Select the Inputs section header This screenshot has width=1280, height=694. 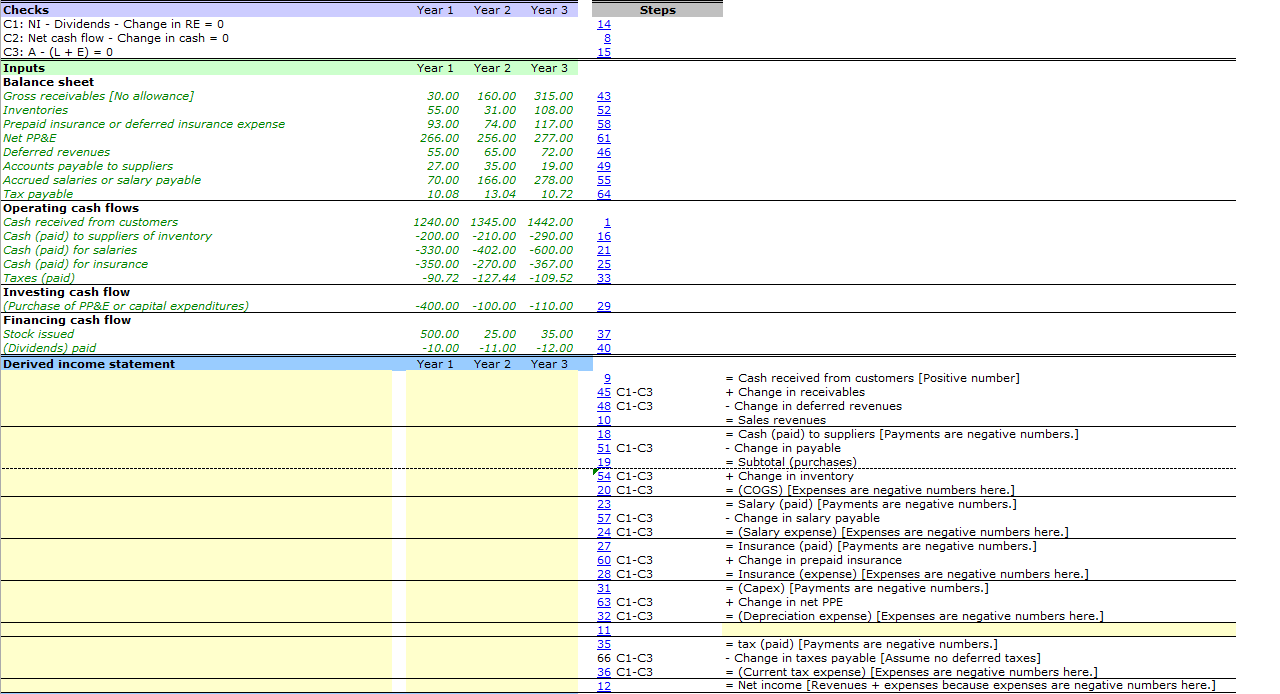coord(24,68)
